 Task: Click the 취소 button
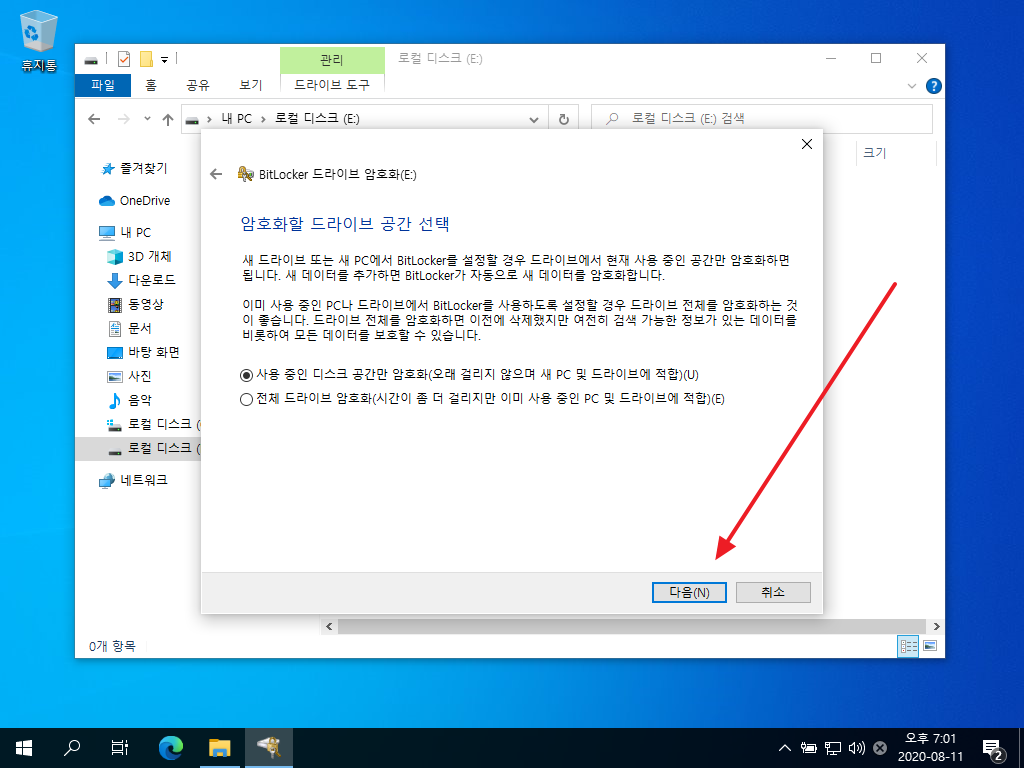[x=773, y=592]
